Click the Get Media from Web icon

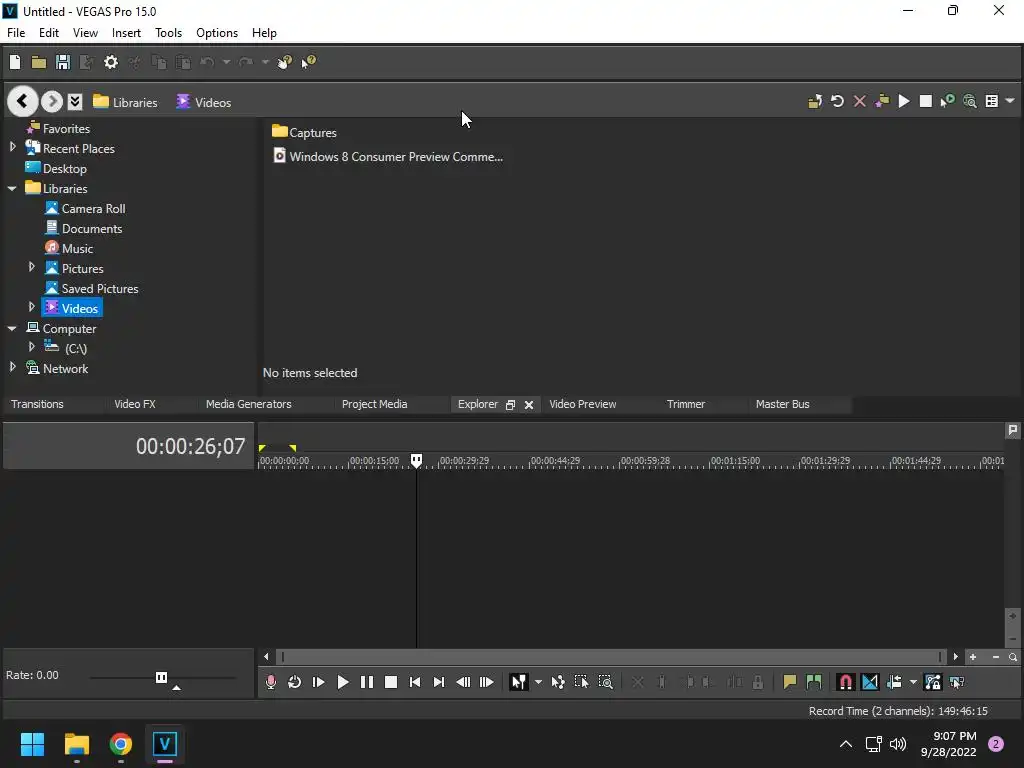[970, 101]
